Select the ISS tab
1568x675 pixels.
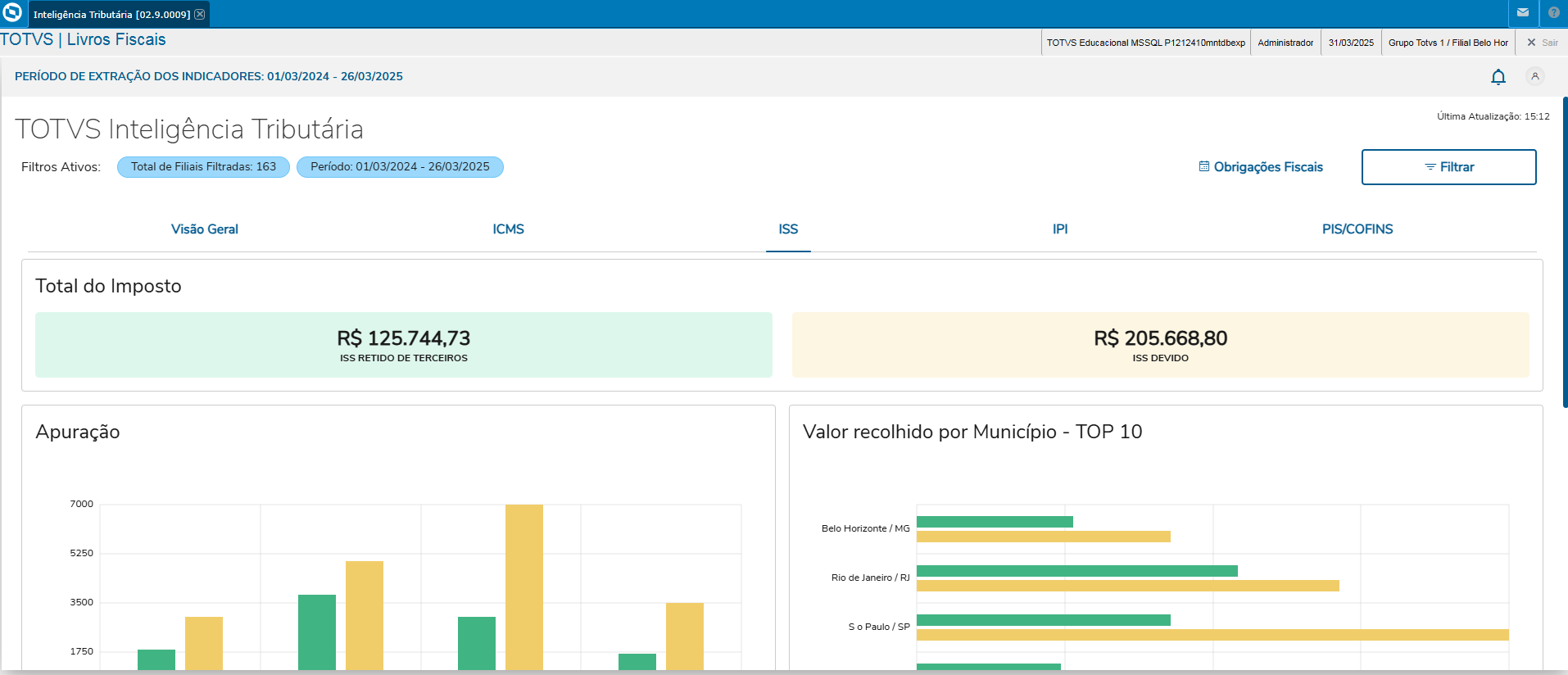tap(788, 229)
